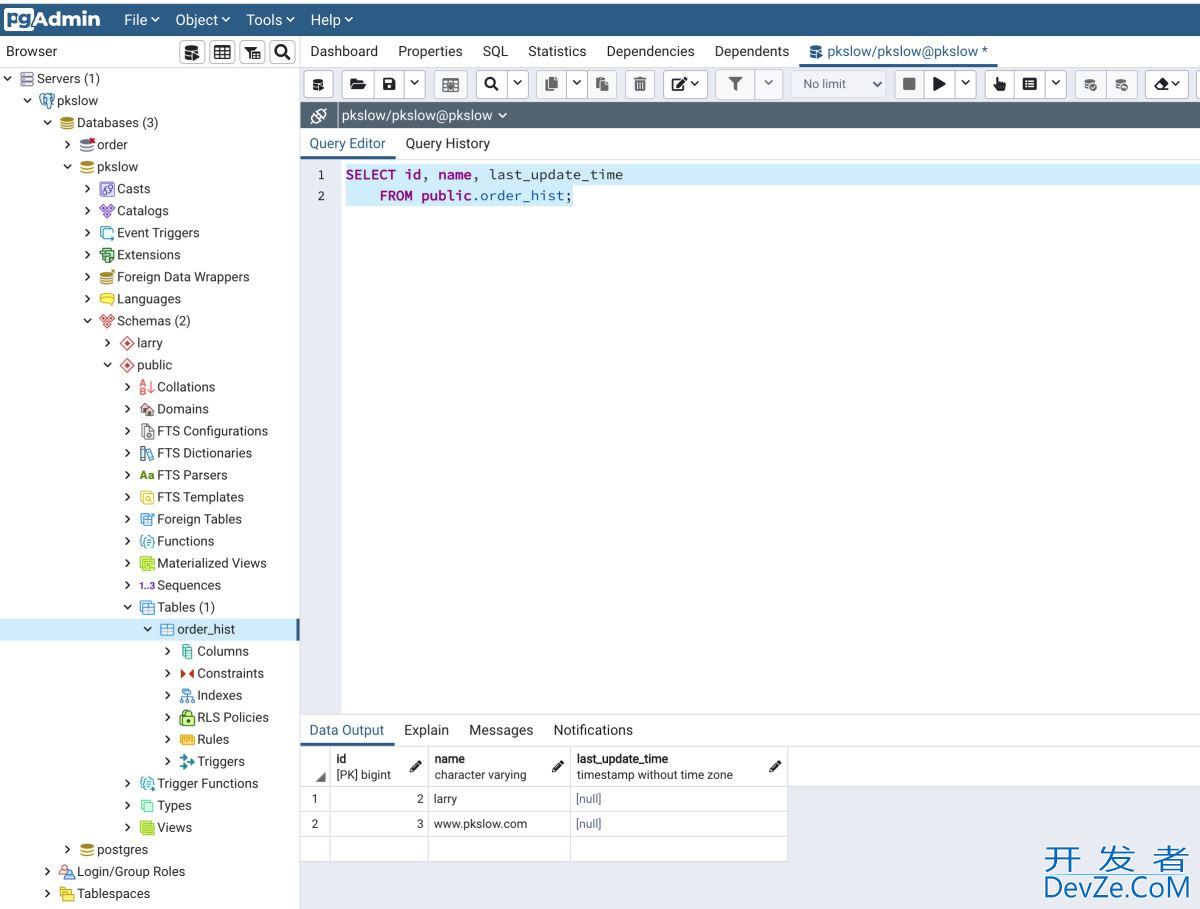Click Save File floppy disk icon
1200x909 pixels.
389,84
